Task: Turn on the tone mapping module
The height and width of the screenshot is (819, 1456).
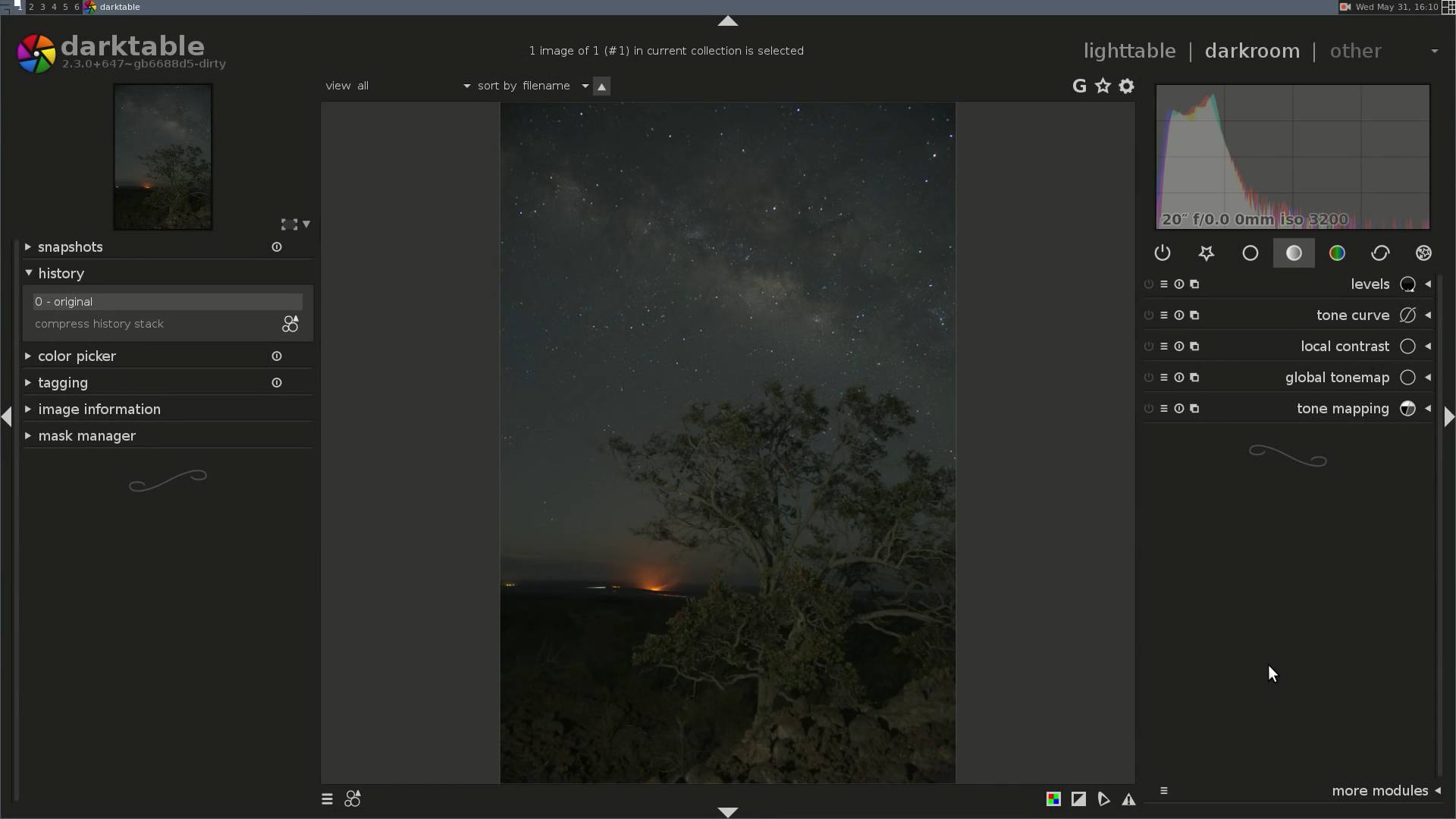Action: click(x=1148, y=409)
